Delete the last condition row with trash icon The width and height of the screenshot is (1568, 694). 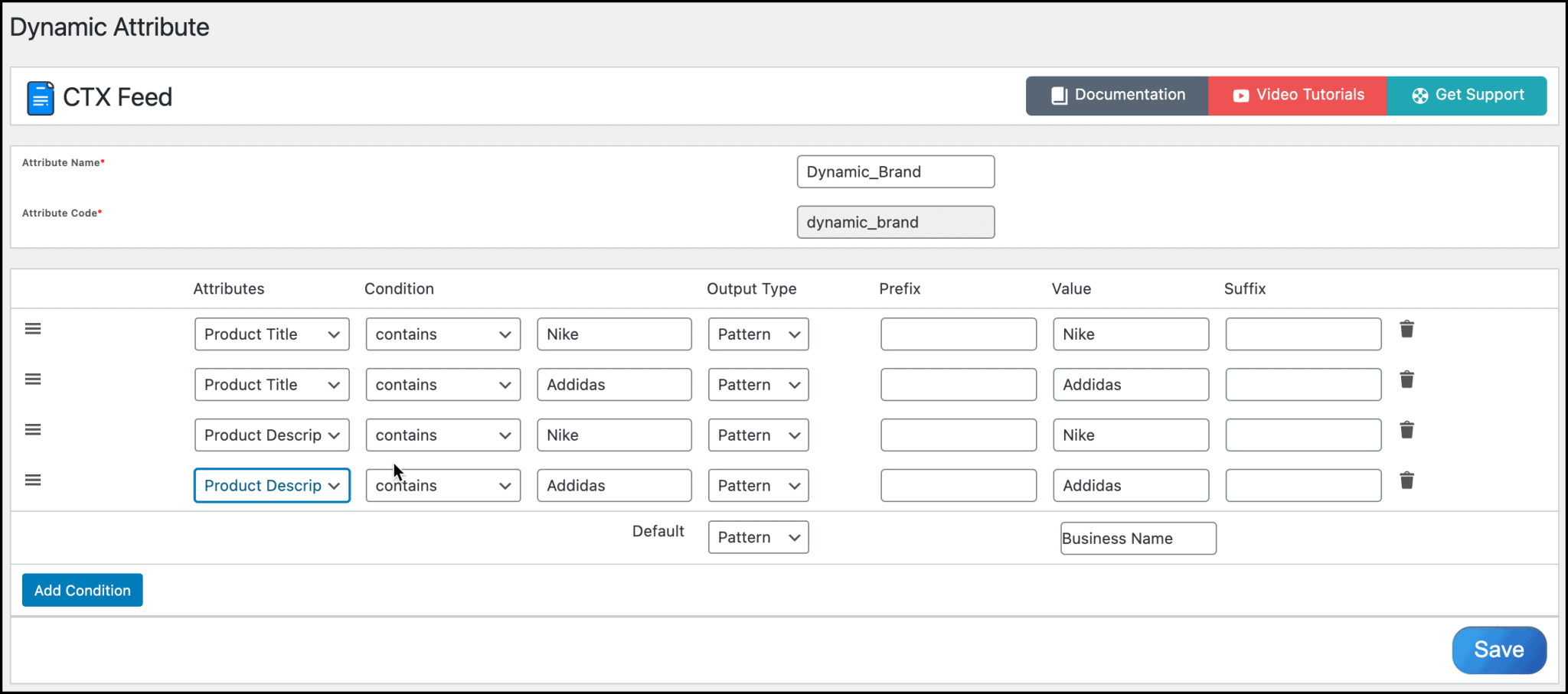[1407, 480]
